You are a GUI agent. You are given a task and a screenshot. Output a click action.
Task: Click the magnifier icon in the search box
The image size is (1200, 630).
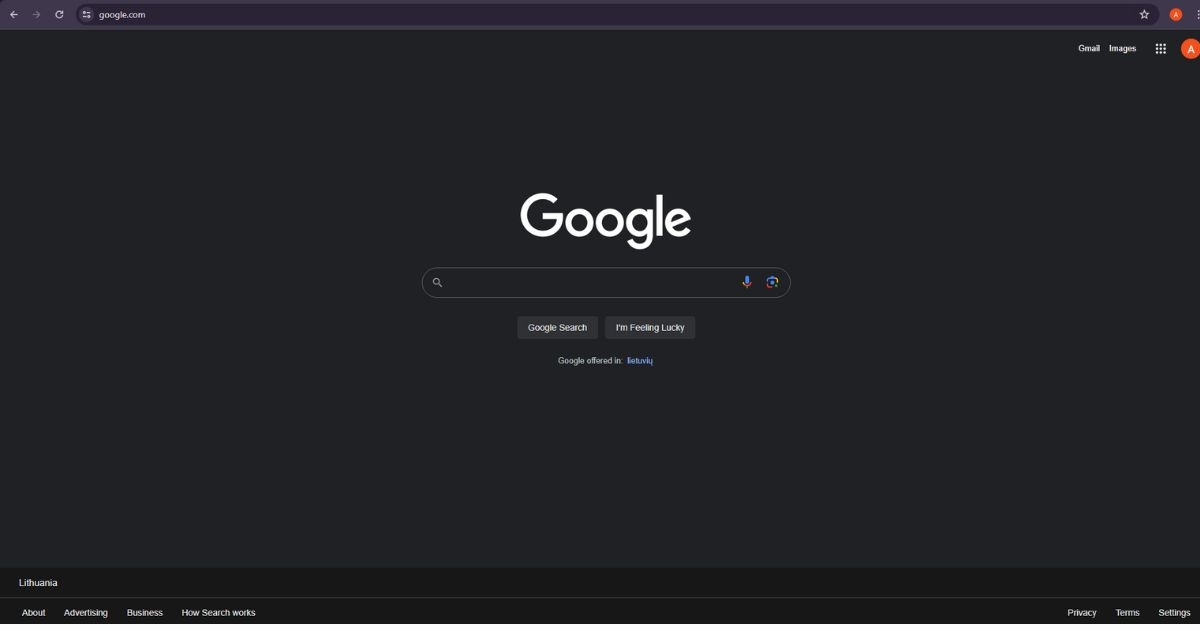click(437, 282)
